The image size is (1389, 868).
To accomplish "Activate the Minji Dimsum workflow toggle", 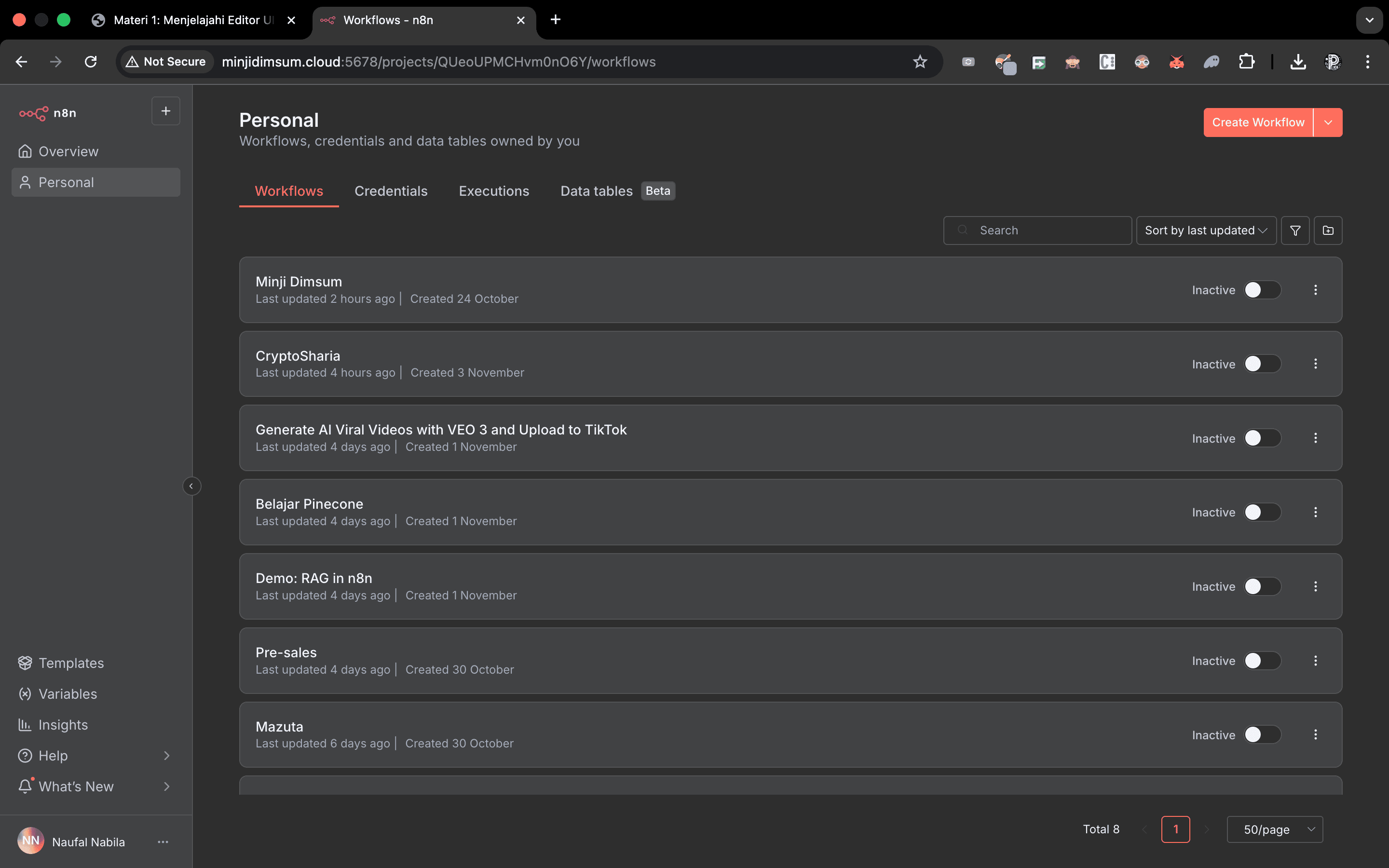I will tap(1263, 290).
